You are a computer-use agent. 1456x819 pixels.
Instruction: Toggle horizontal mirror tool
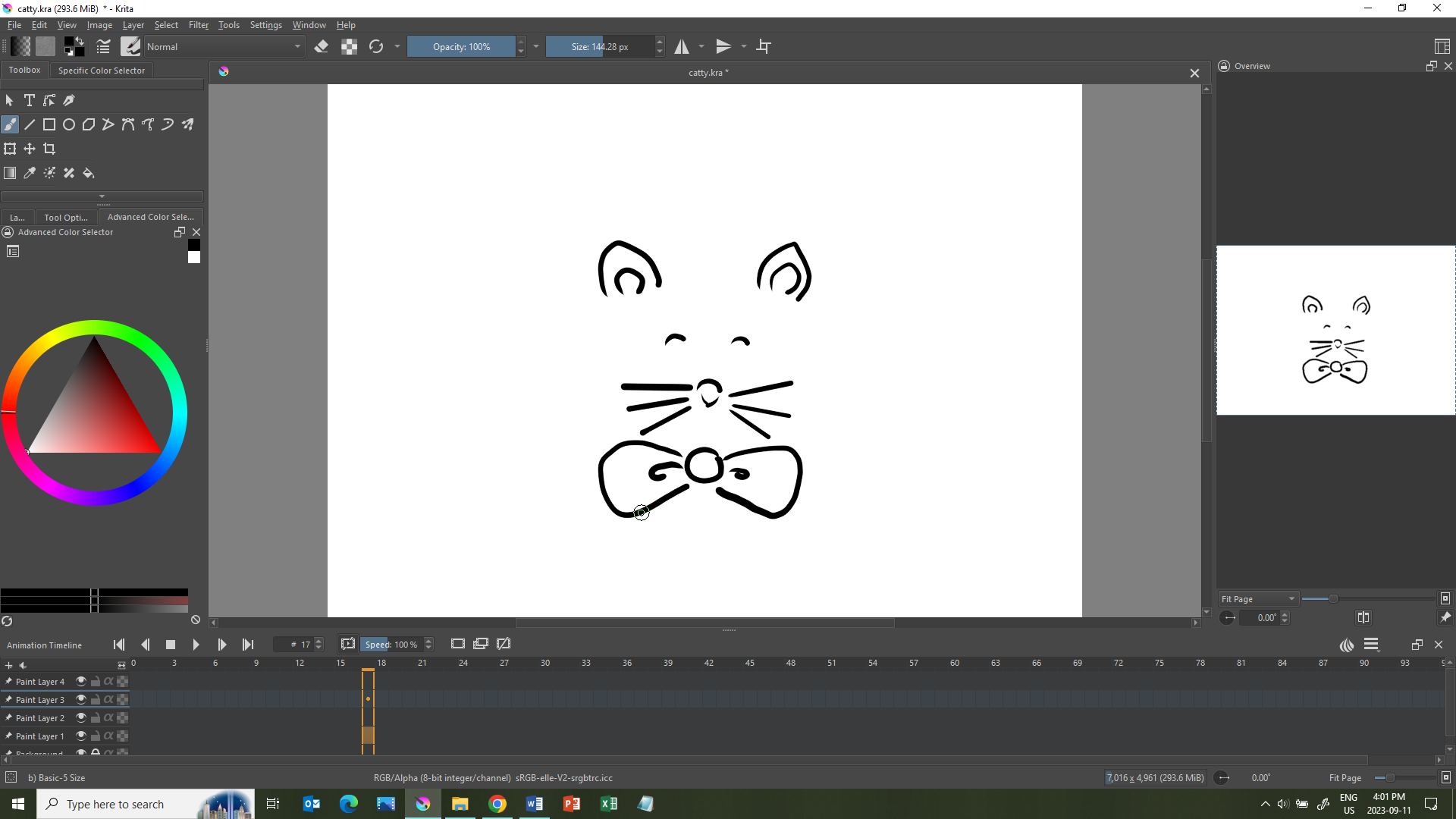click(x=682, y=46)
